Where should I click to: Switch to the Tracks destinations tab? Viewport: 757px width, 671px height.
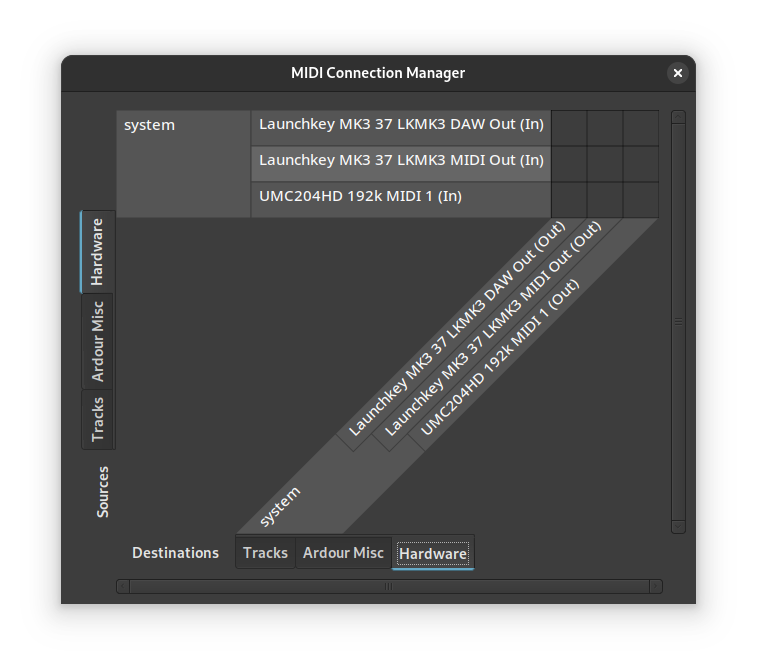(265, 553)
